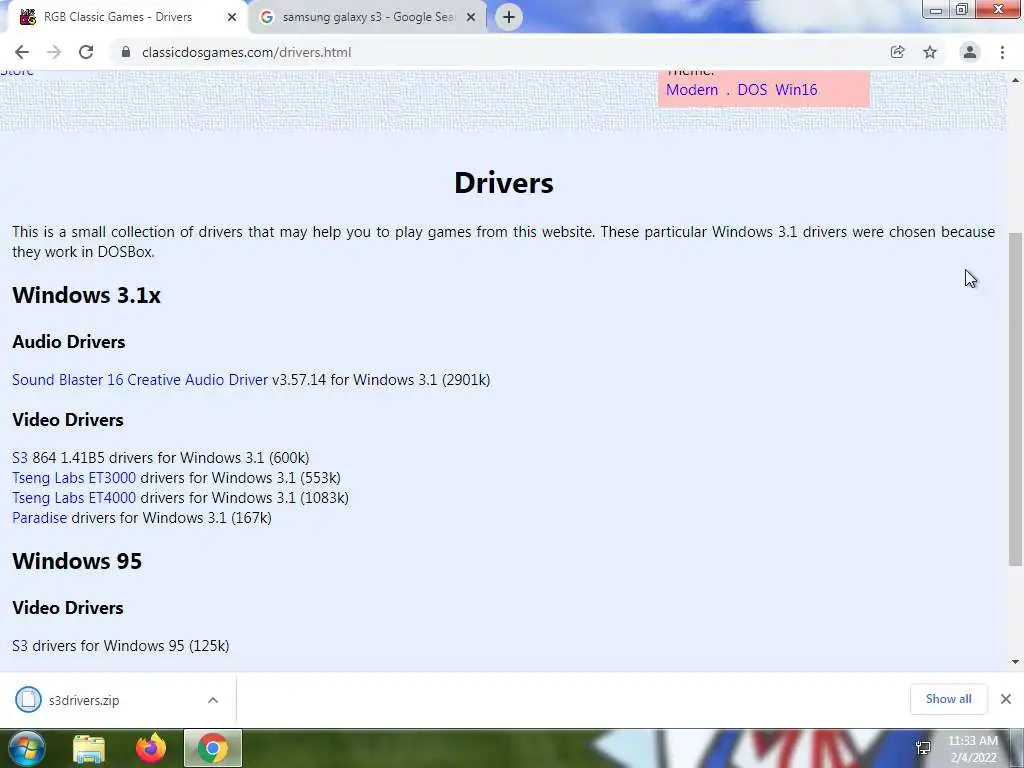Image resolution: width=1024 pixels, height=768 pixels.
Task: Click Show all downloads button
Action: point(948,699)
